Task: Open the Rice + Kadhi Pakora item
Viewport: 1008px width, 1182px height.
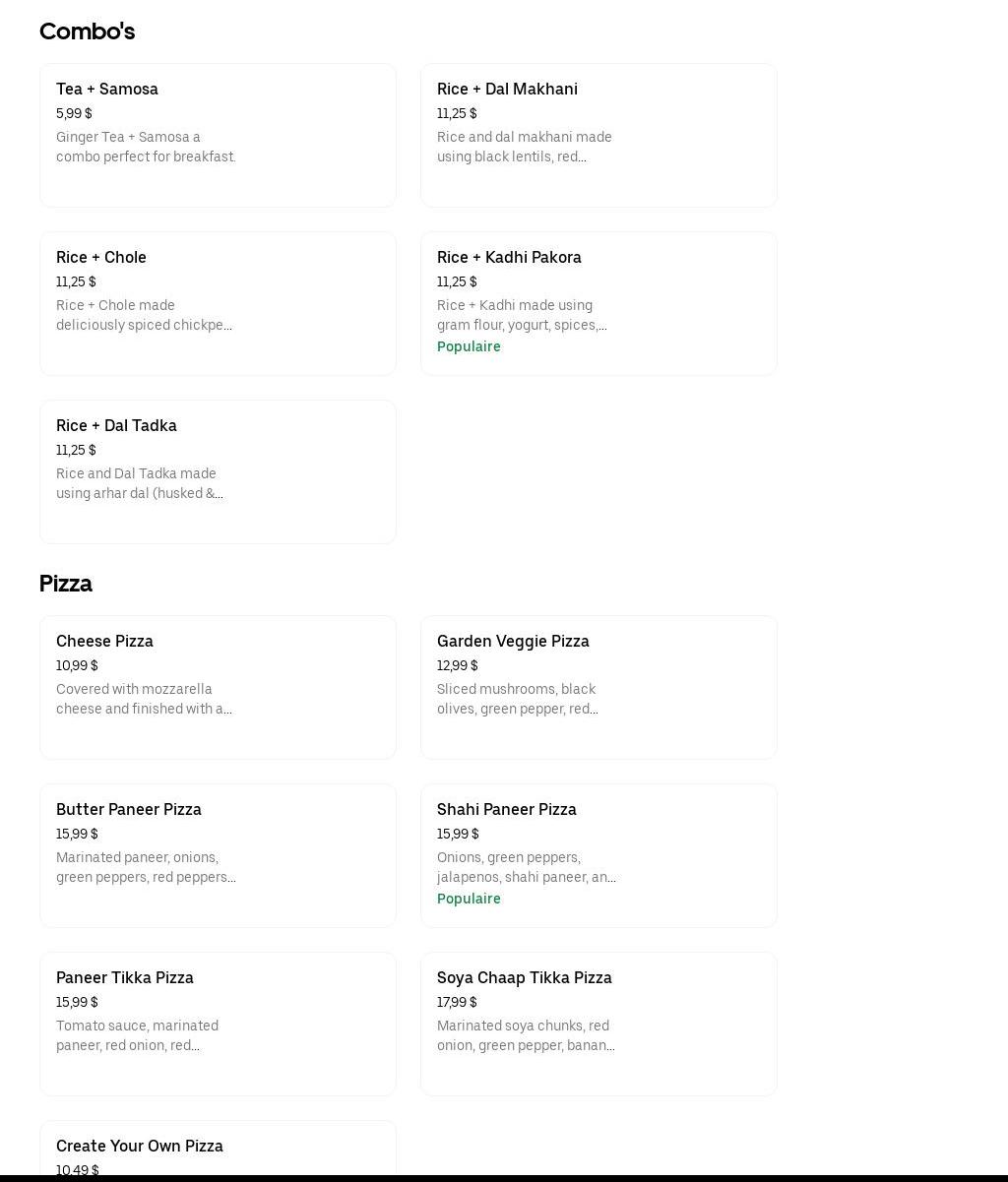Action: (x=598, y=303)
